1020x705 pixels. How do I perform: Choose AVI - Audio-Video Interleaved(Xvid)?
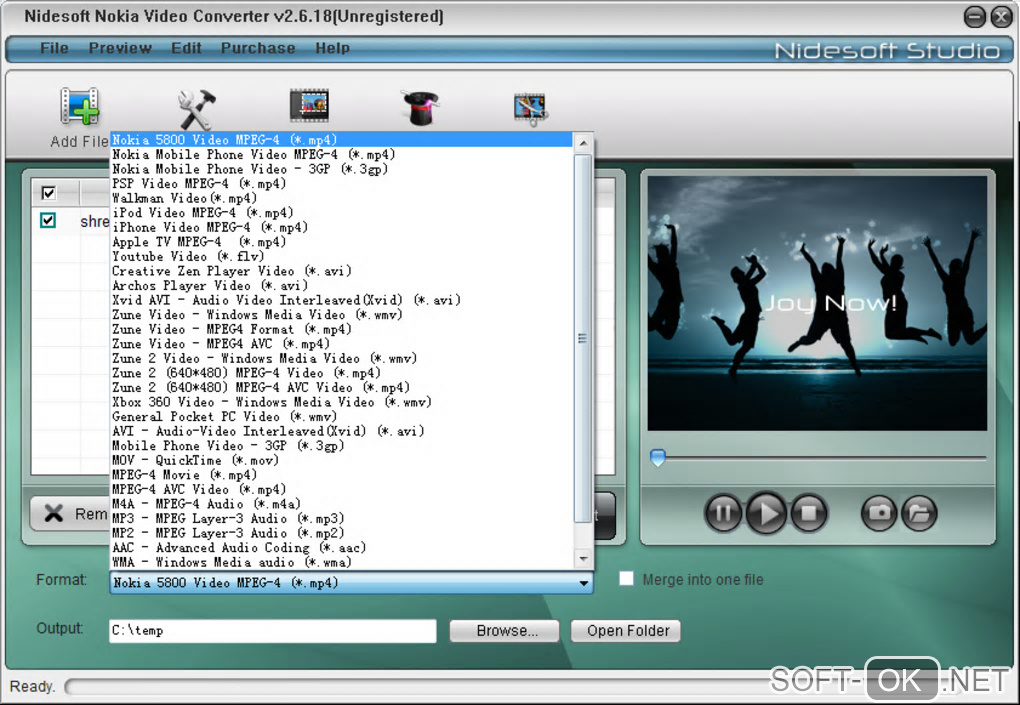tap(342, 431)
